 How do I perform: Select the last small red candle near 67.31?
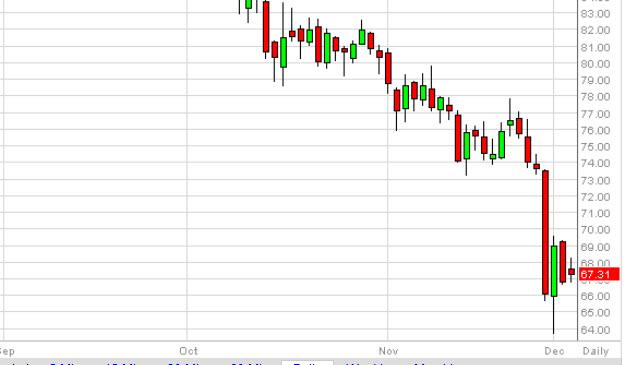(x=571, y=271)
